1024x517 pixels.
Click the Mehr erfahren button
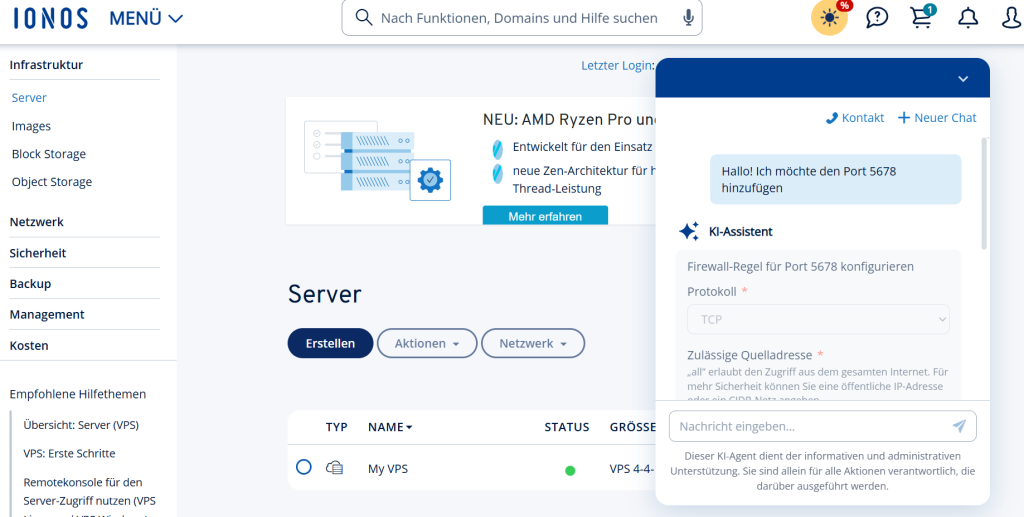tap(545, 216)
